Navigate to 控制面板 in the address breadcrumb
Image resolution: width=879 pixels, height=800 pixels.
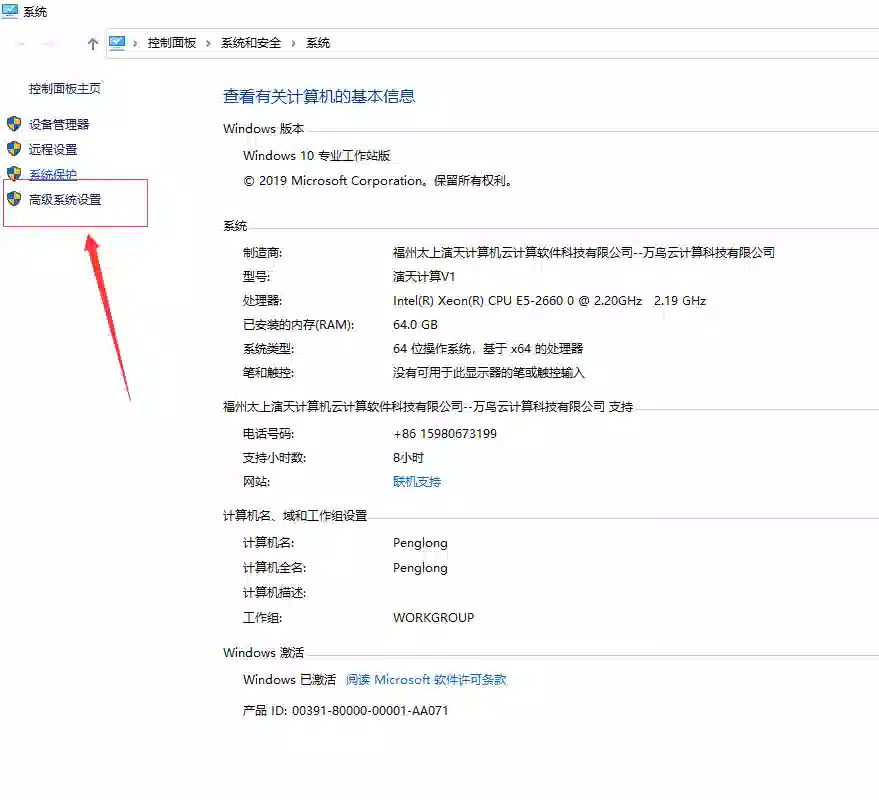[x=172, y=43]
